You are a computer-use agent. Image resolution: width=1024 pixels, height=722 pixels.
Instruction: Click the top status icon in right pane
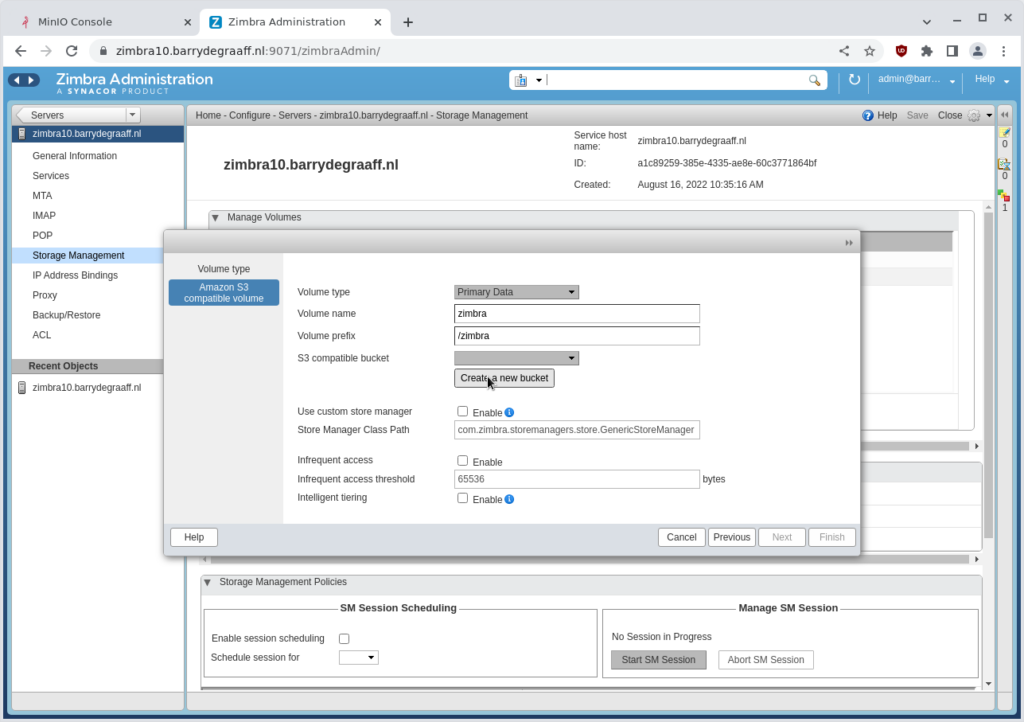[x=1004, y=132]
